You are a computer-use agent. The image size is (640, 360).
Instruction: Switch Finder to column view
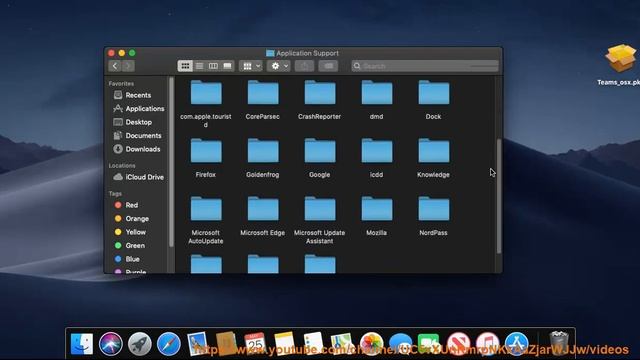point(213,66)
